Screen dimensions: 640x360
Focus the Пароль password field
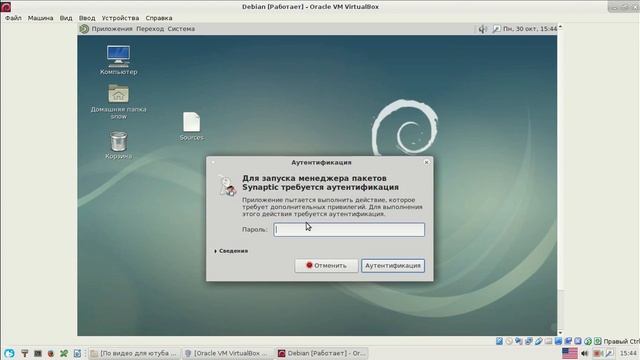(349, 229)
